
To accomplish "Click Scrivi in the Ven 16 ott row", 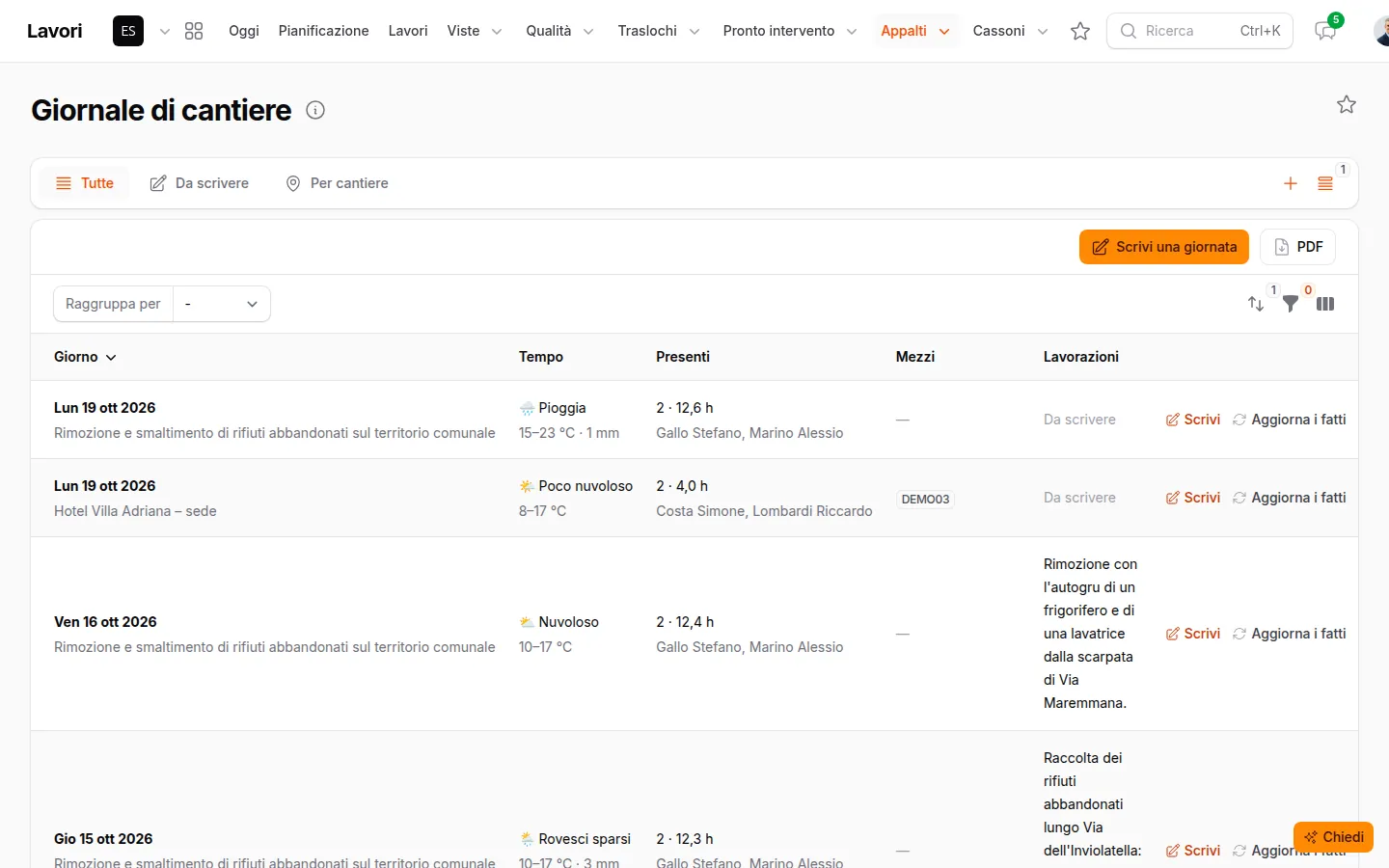I will [x=1193, y=634].
